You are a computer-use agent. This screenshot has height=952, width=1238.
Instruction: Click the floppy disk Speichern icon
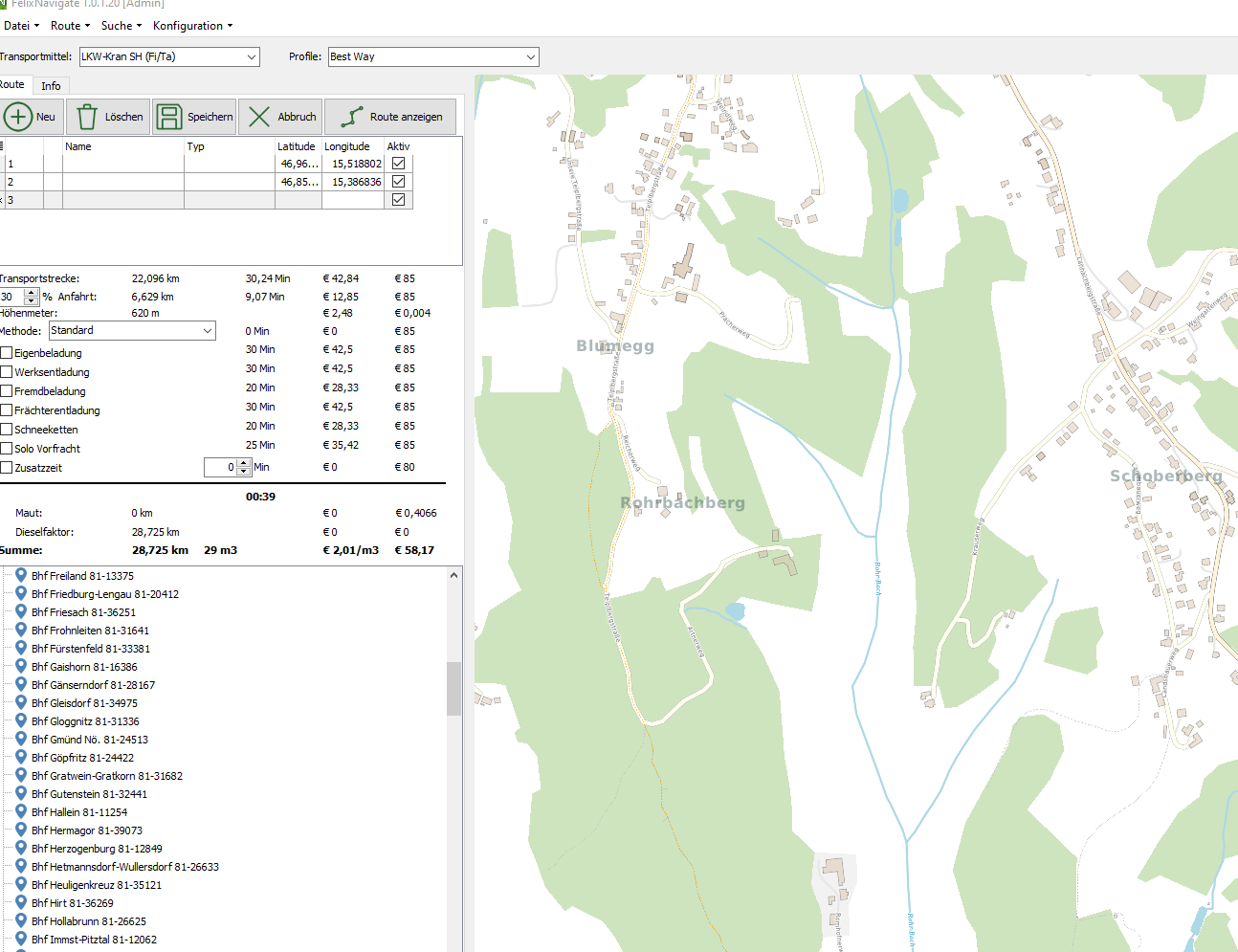click(x=169, y=117)
